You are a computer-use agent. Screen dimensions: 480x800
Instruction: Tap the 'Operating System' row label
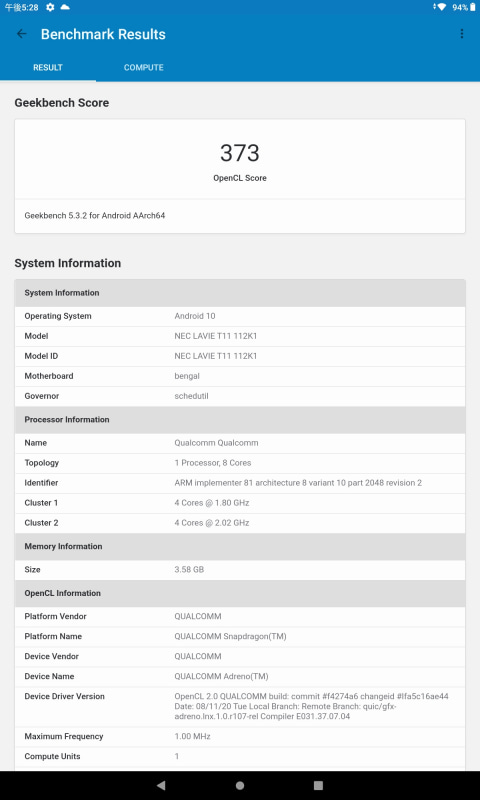coord(58,316)
